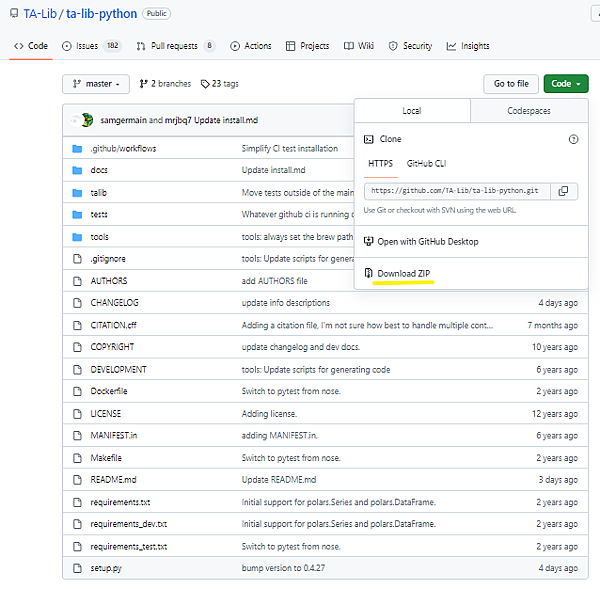This screenshot has height=589, width=600.
Task: Click the Go to file button
Action: coord(511,84)
